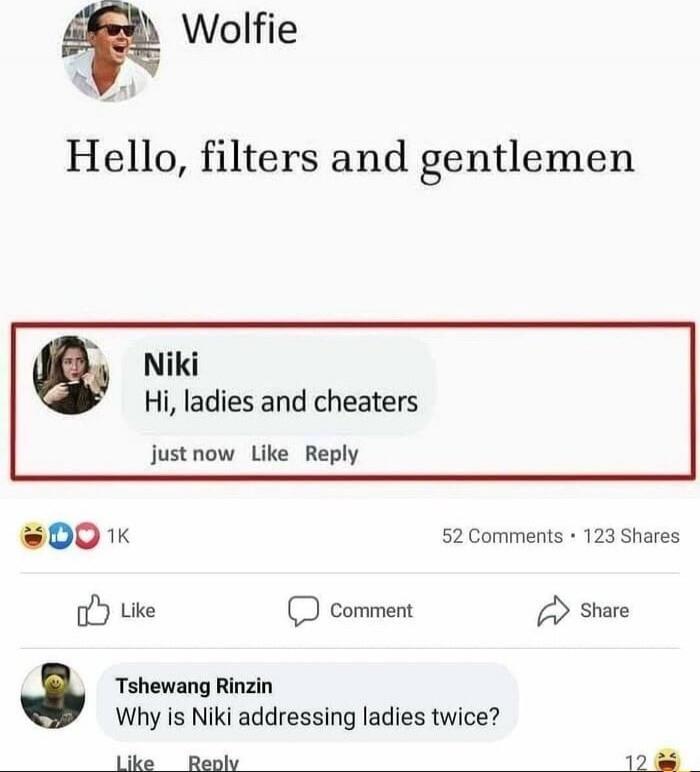
Task: Open the red heart Love reaction icon
Action: tap(87, 536)
